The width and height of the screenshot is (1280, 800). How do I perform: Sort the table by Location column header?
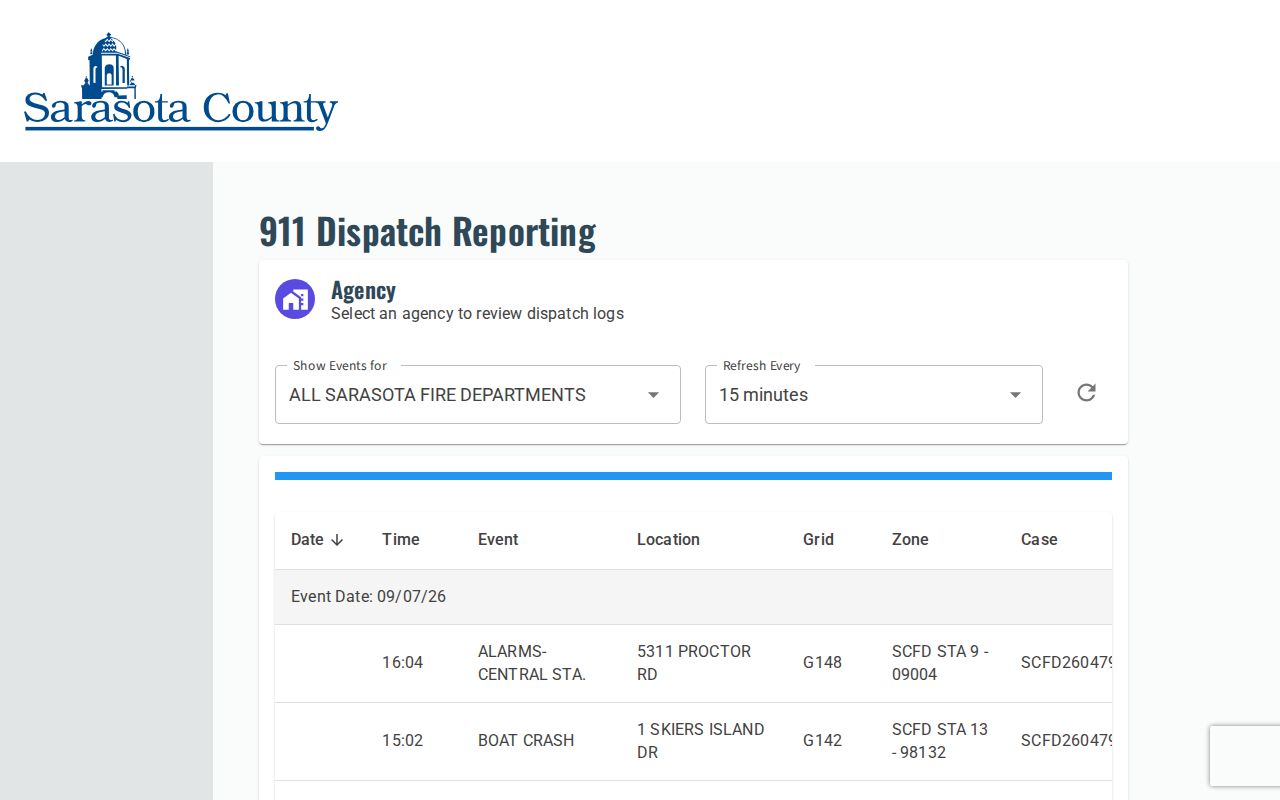point(668,540)
